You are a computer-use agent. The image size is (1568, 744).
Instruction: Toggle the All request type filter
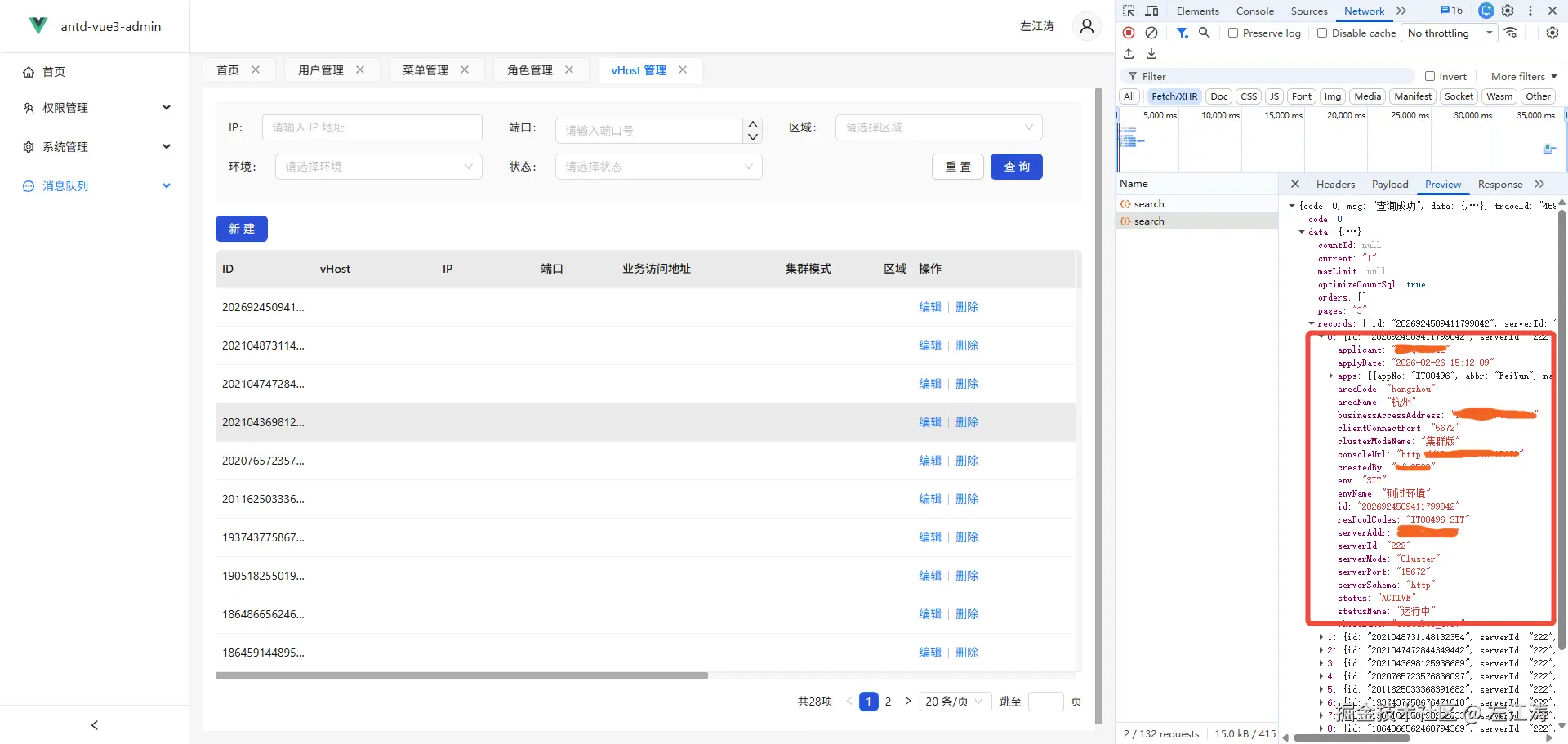1129,96
